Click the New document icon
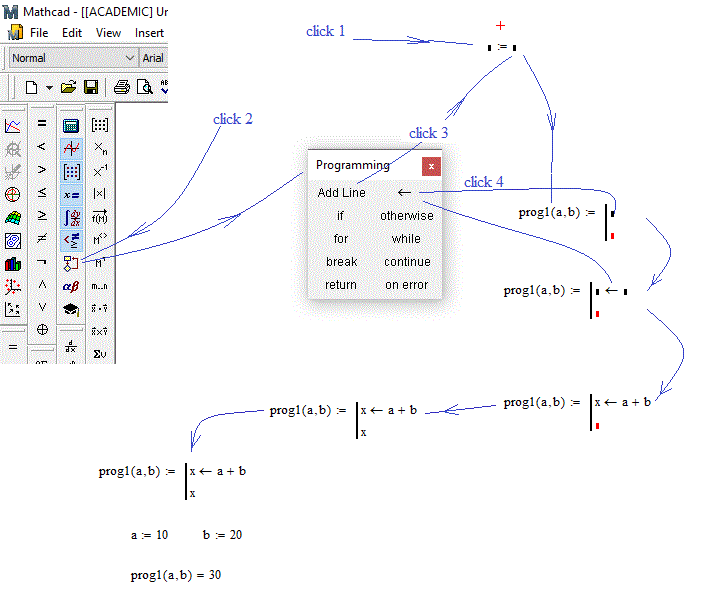The width and height of the screenshot is (716, 610). click(x=31, y=87)
